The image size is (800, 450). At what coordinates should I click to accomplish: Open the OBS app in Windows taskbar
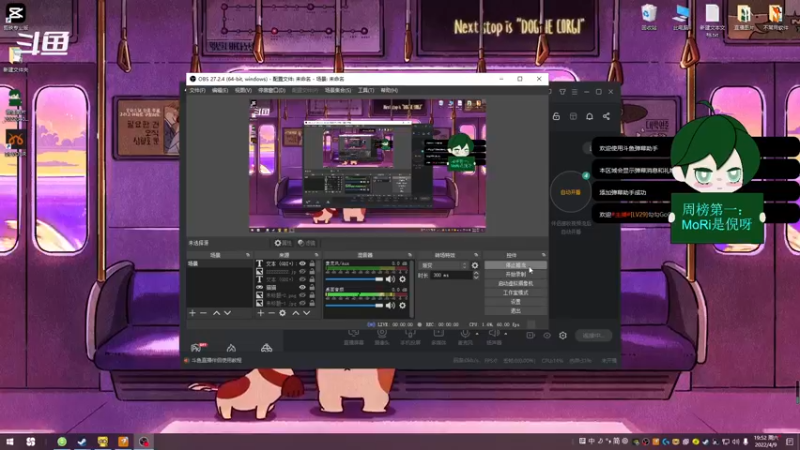(144, 442)
